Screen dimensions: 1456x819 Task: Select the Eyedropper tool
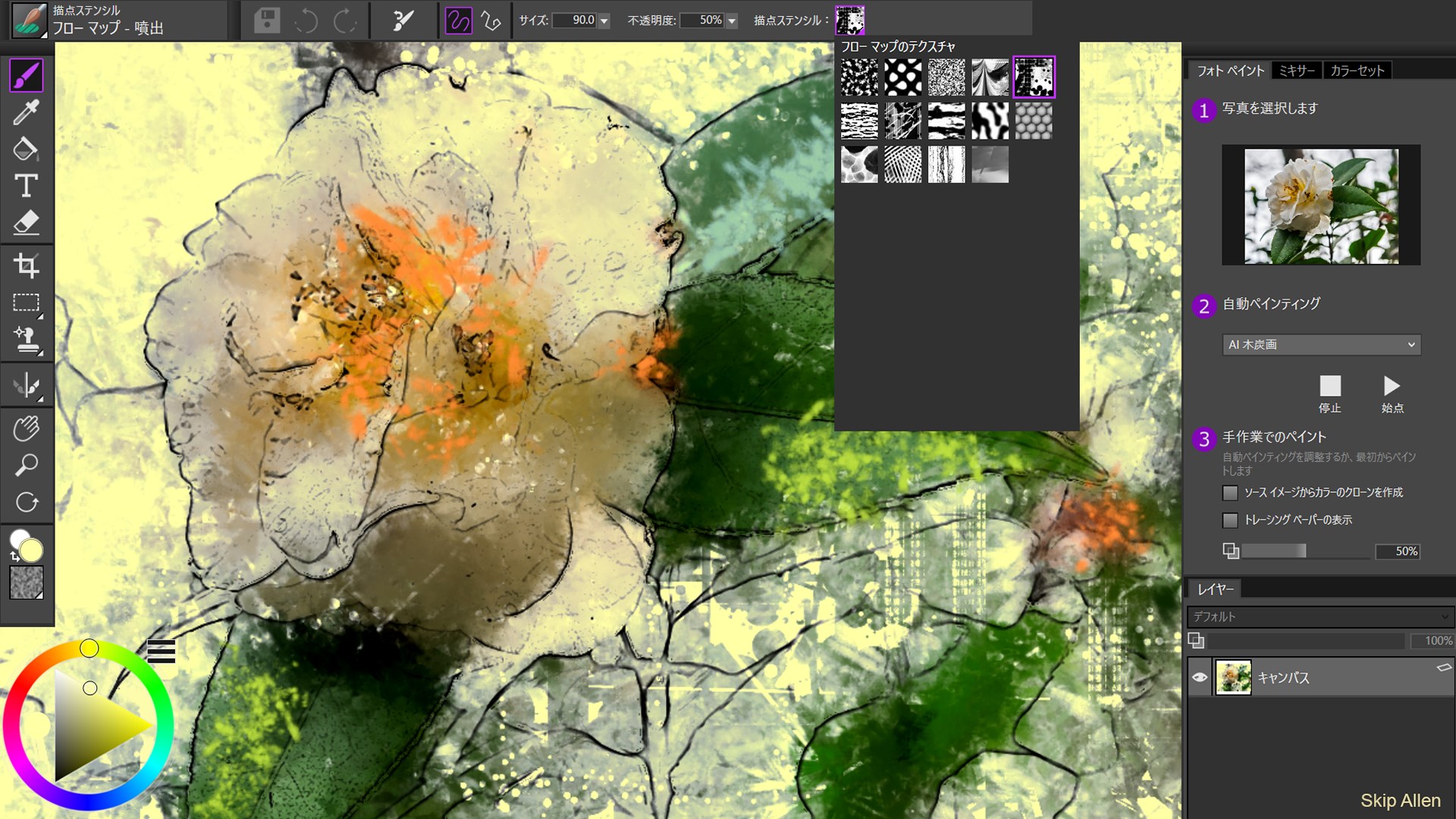tap(27, 112)
